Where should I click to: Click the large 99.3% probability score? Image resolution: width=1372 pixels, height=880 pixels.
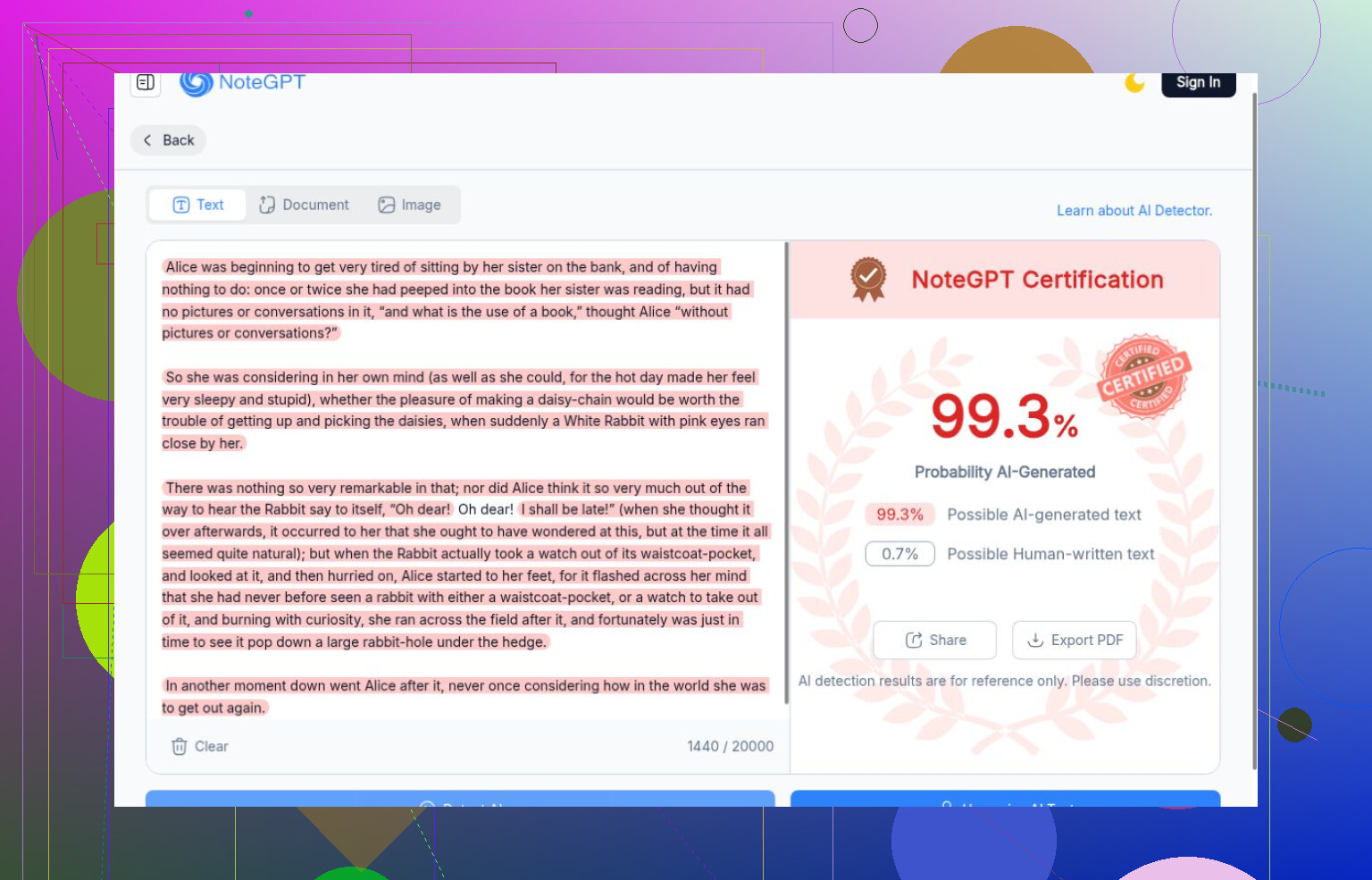(1004, 416)
